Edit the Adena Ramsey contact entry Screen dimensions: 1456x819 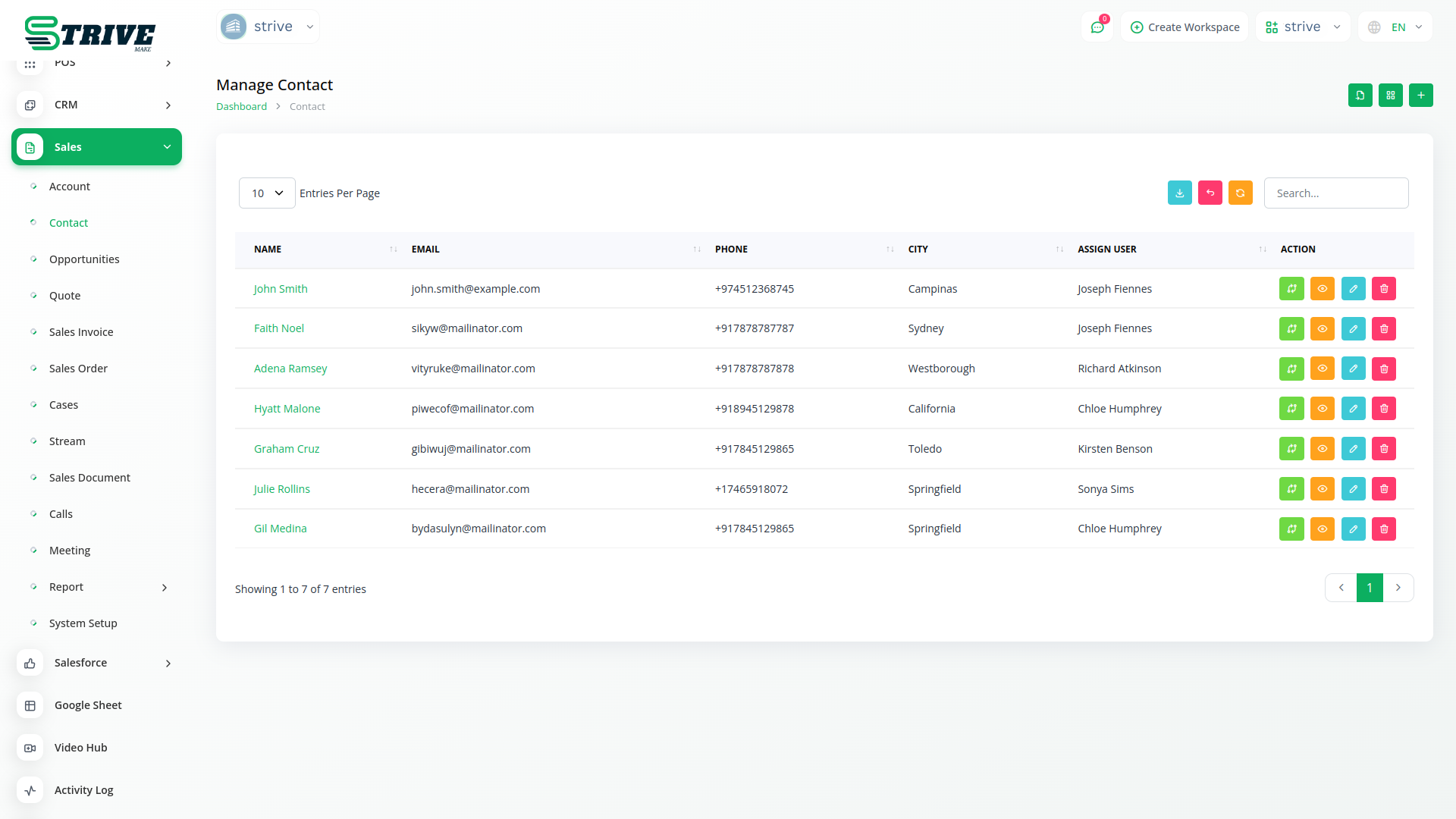point(1353,369)
